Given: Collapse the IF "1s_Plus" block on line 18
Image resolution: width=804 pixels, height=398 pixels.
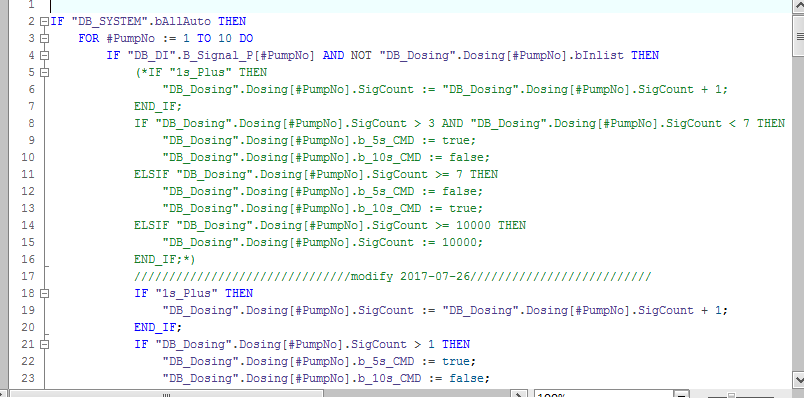Looking at the screenshot, I should pyautogui.click(x=44, y=293).
